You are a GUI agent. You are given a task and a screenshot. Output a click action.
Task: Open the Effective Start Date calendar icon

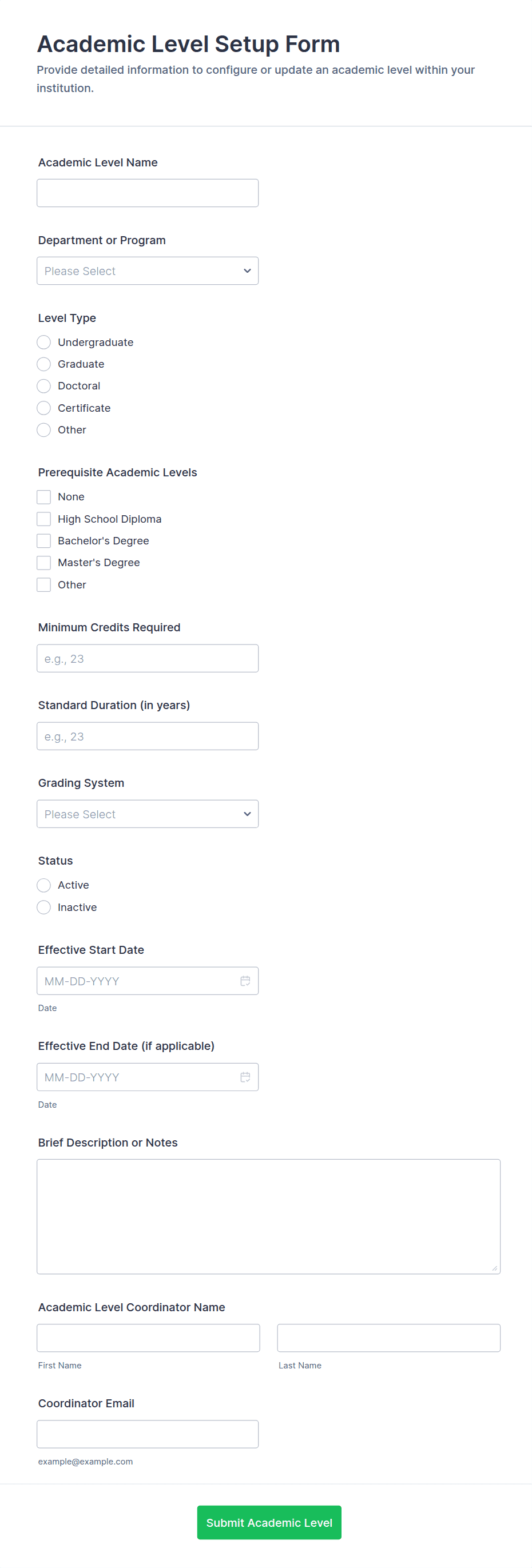(x=245, y=981)
